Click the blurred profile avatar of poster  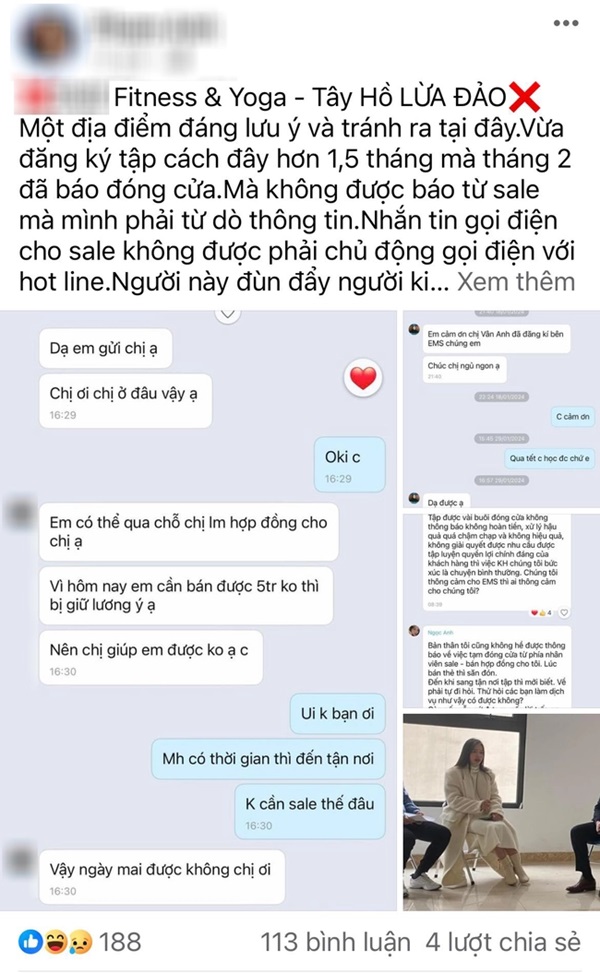click(x=50, y=36)
